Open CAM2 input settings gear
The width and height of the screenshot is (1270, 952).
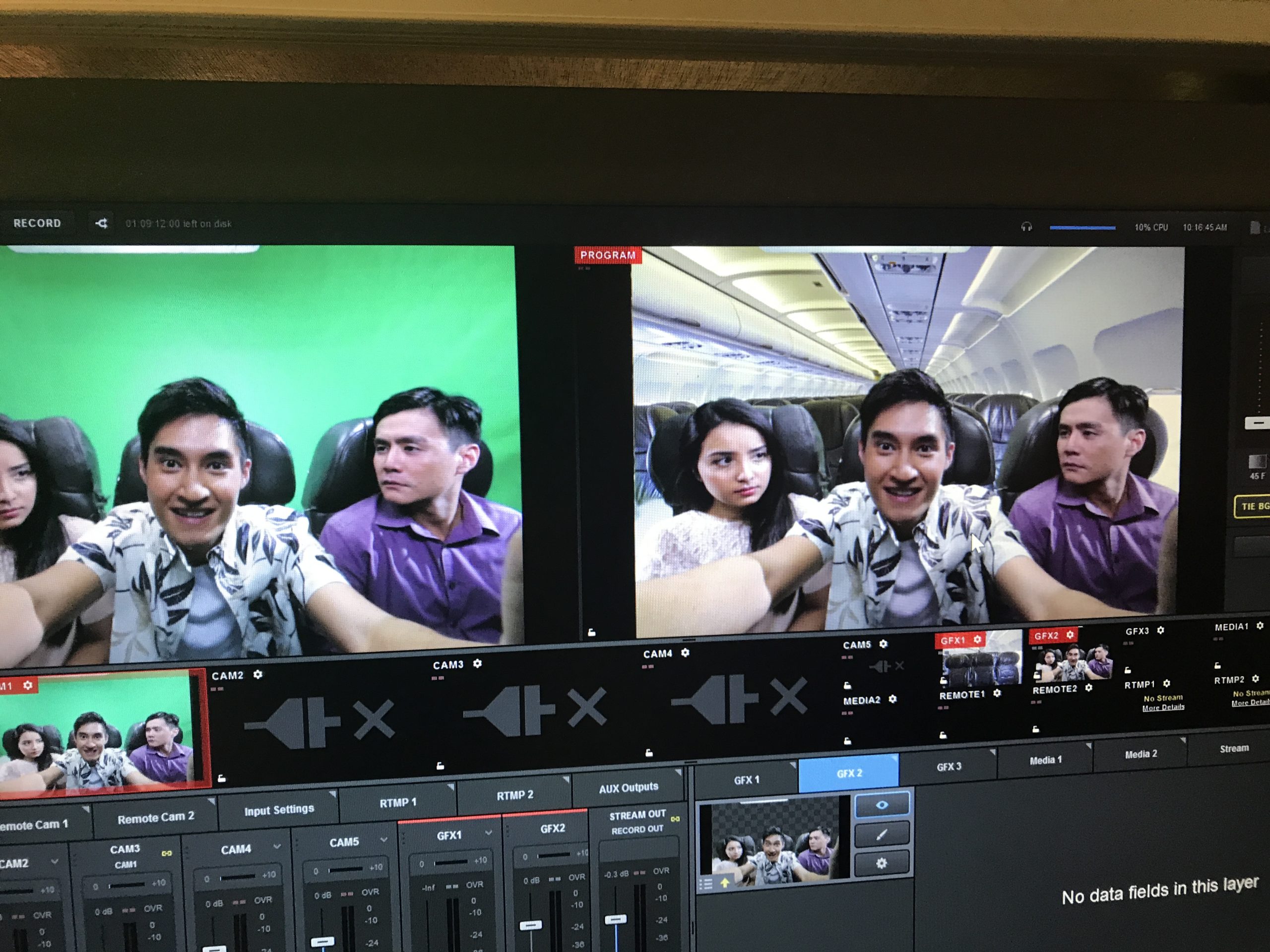point(258,675)
